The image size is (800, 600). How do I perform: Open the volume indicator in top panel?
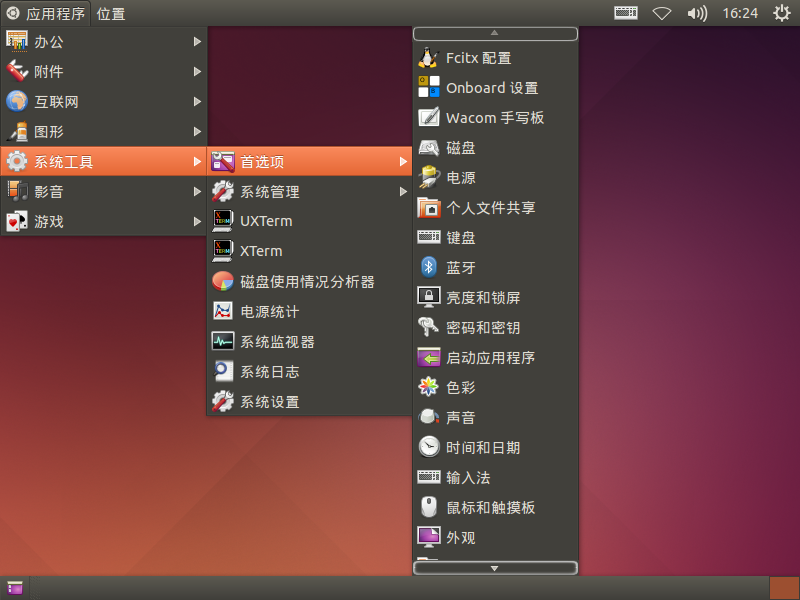click(697, 13)
